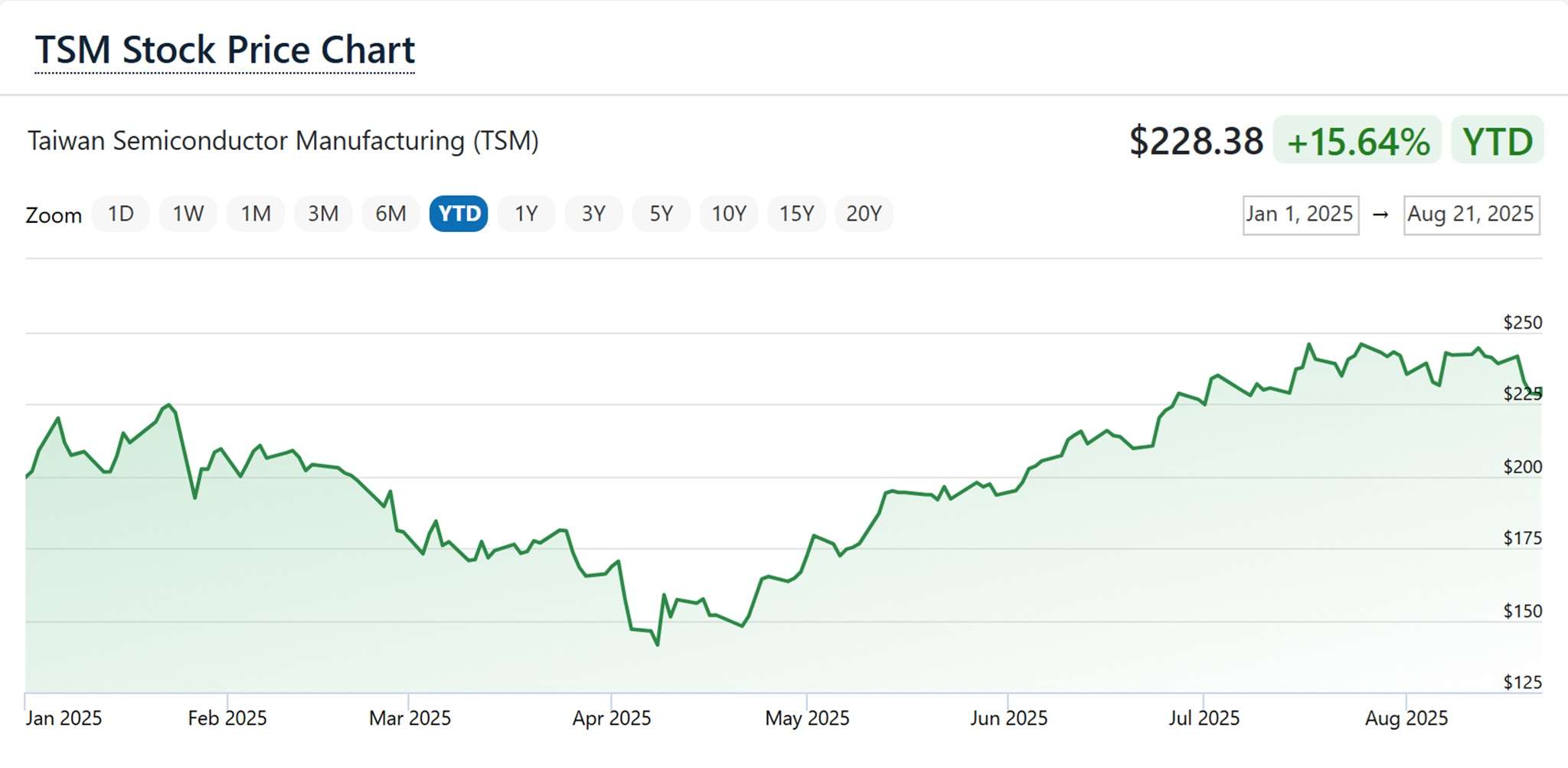Edit the Jan 1, 2025 start date
Image resolution: width=1568 pixels, height=768 pixels.
pos(1300,214)
